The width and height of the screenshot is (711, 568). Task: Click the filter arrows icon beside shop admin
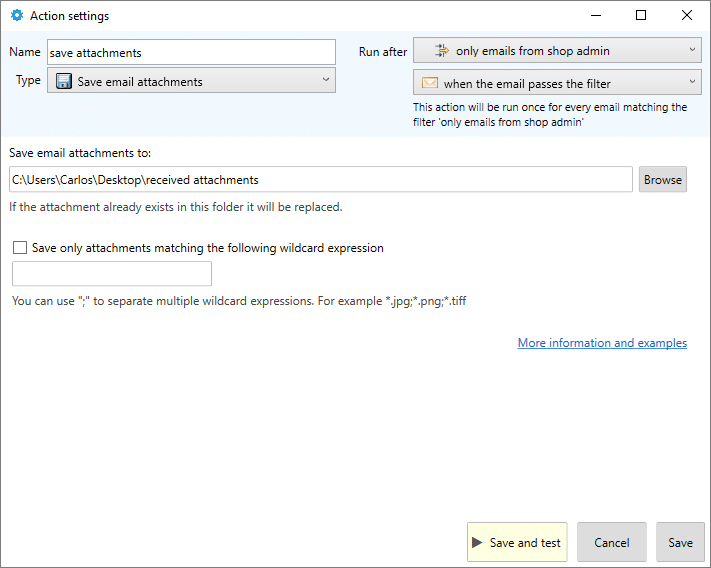point(442,50)
